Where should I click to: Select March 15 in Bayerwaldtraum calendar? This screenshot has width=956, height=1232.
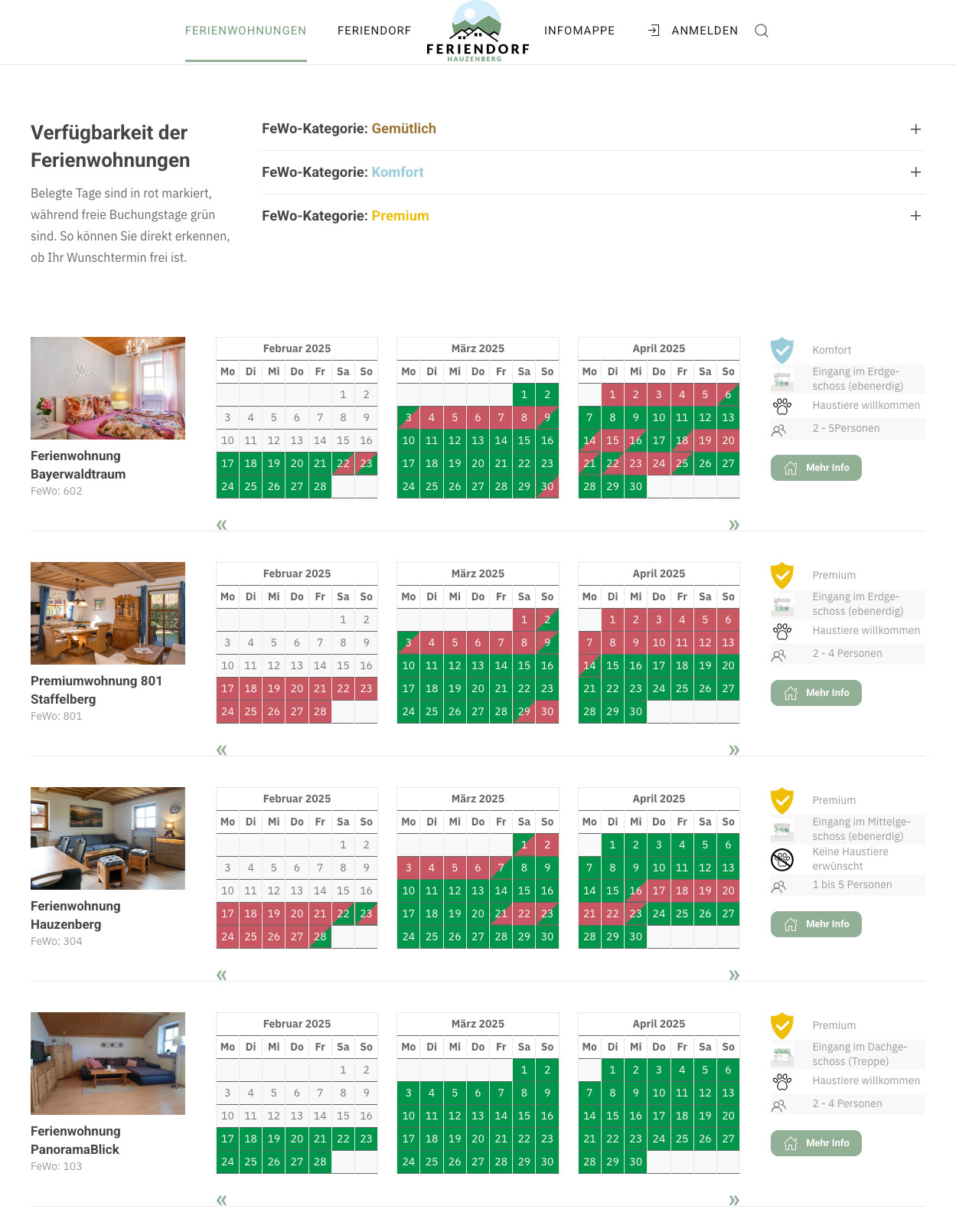pos(524,440)
